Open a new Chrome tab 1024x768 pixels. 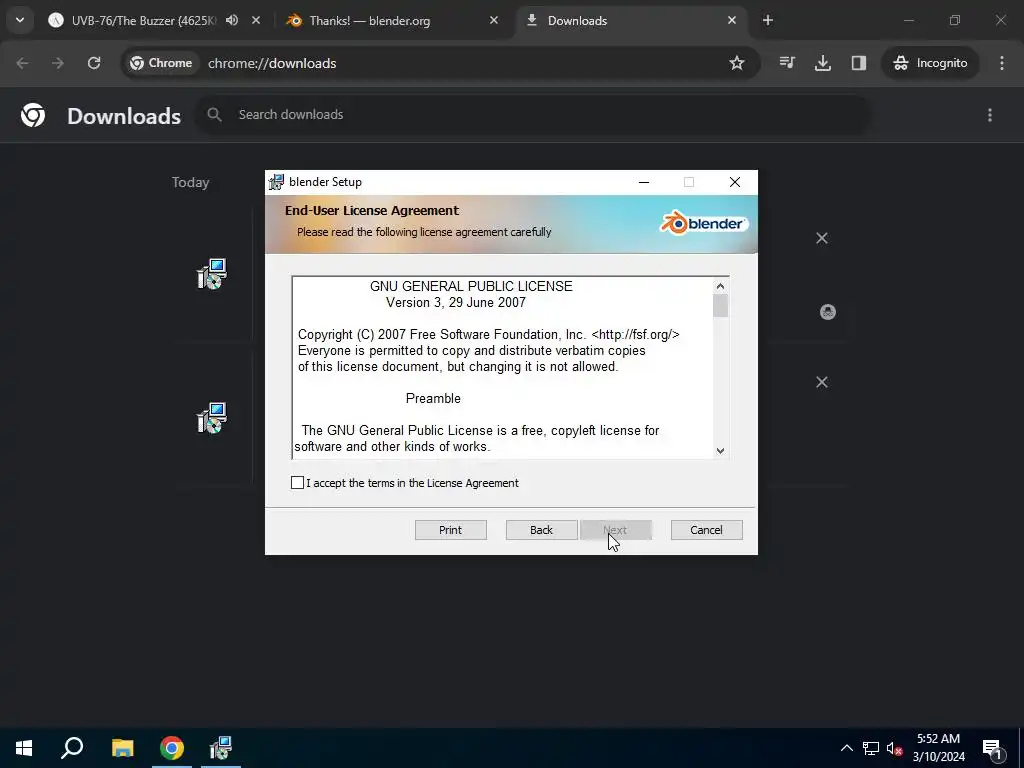pos(768,20)
